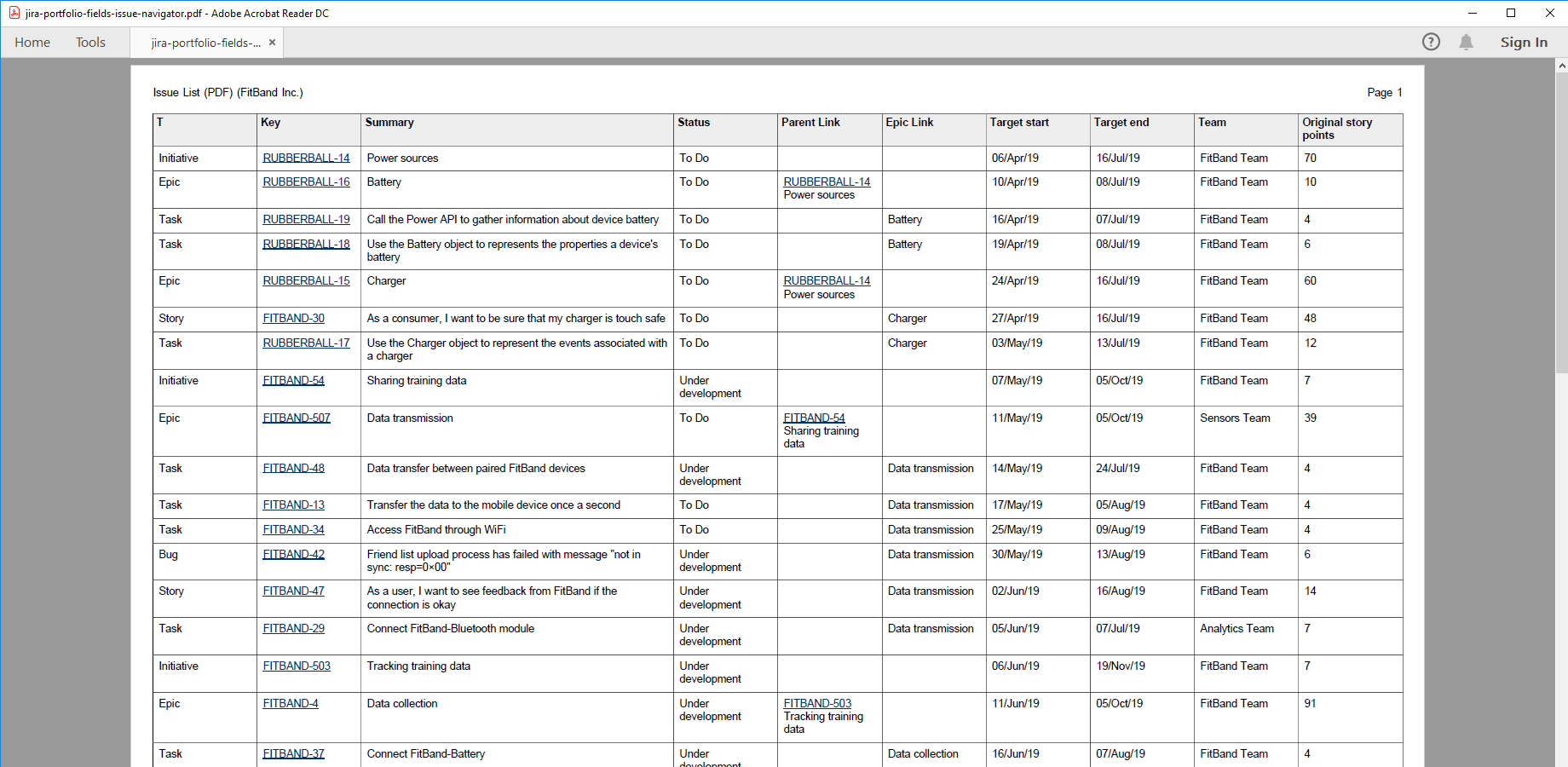Minimize the Acrobat Reader window
The height and width of the screenshot is (767, 1568).
(x=1472, y=13)
